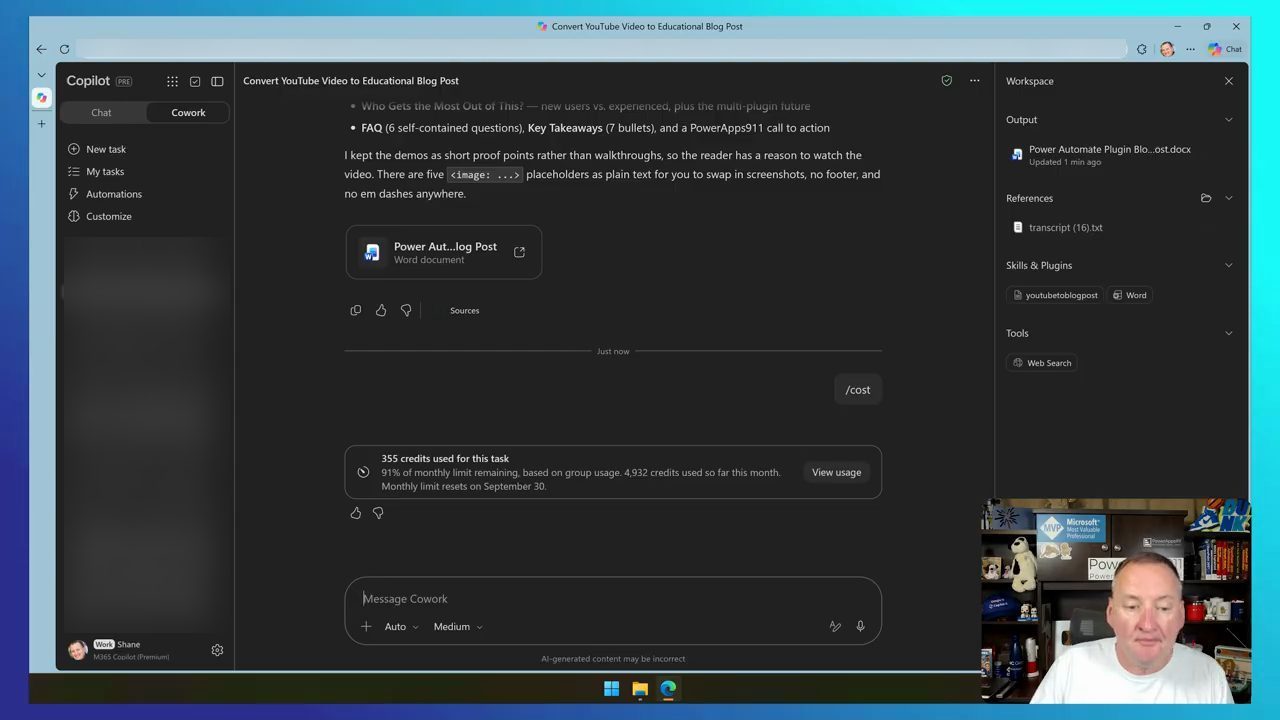The height and width of the screenshot is (720, 1280).
Task: Open the apps grid icon beside Copilot
Action: point(172,81)
